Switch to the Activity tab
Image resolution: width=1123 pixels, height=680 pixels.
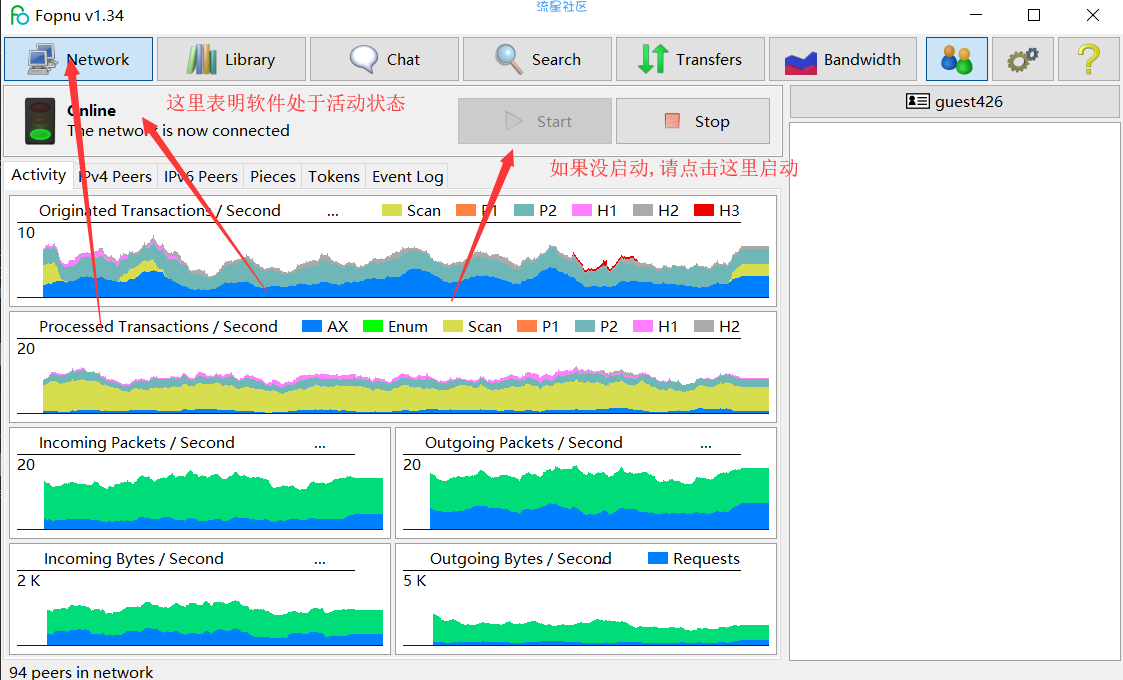(x=39, y=175)
